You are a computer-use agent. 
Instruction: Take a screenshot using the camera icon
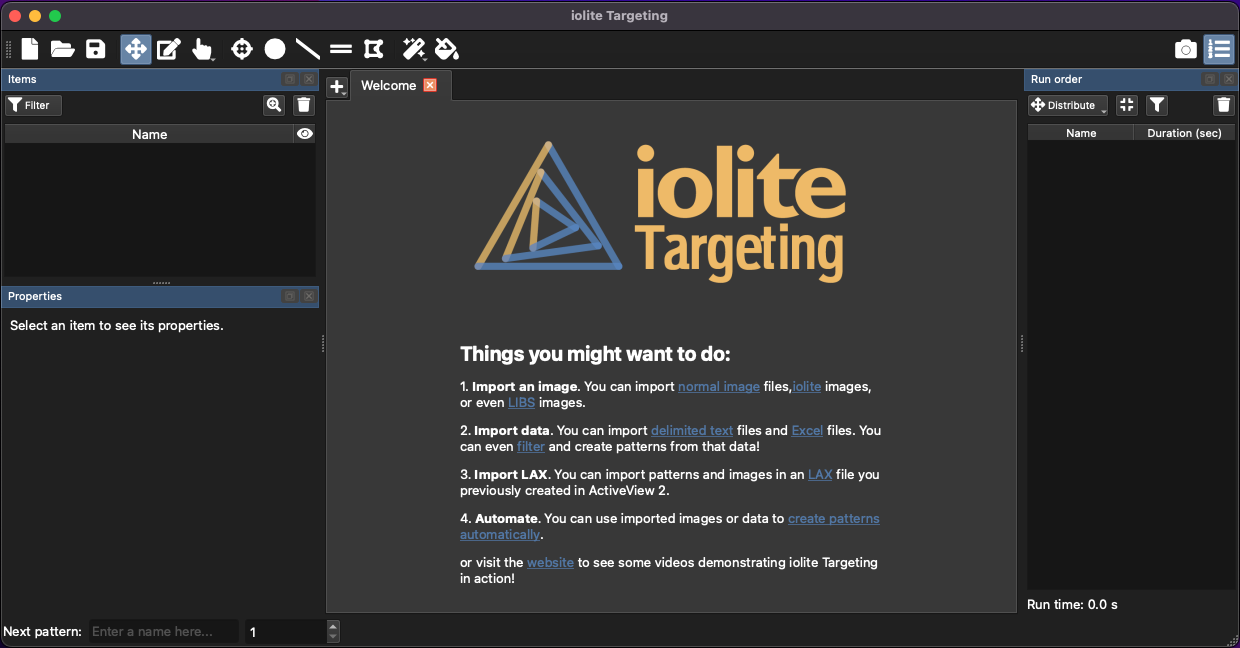click(1185, 49)
